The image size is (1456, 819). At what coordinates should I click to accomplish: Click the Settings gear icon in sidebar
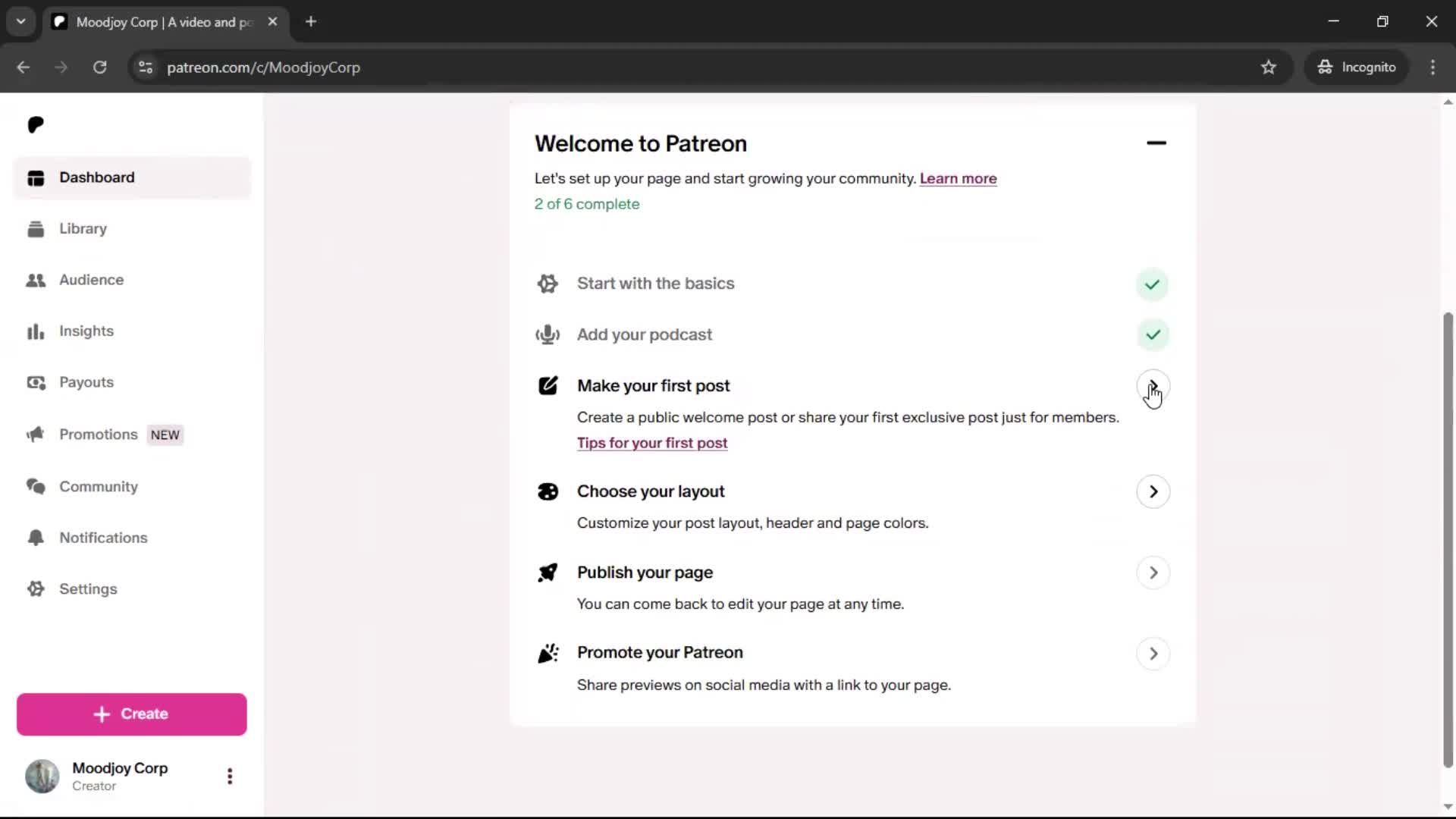click(36, 589)
